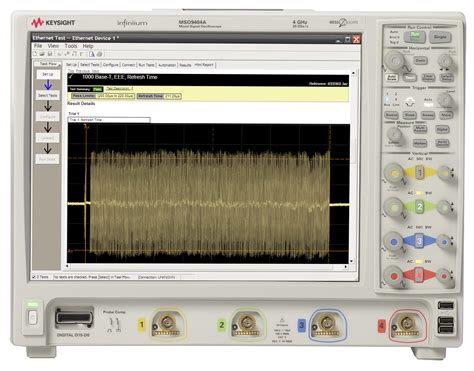
Task: Click the report's vertical scrollbar down arrow
Action: [352, 261]
